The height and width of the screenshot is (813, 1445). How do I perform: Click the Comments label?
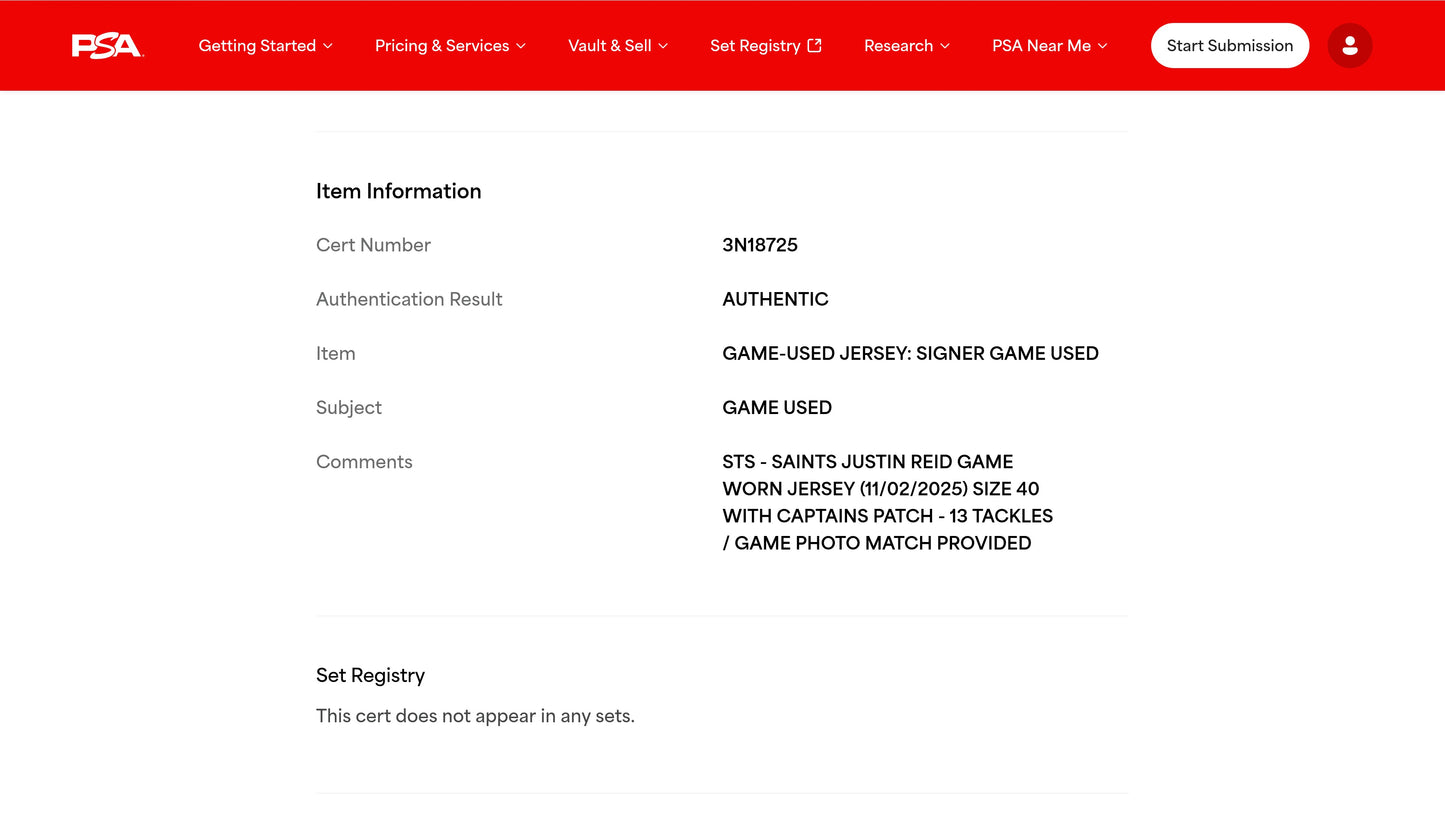click(364, 461)
